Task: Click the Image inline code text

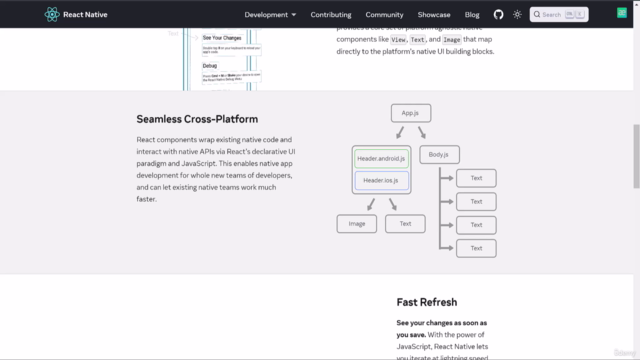Action: [x=451, y=40]
